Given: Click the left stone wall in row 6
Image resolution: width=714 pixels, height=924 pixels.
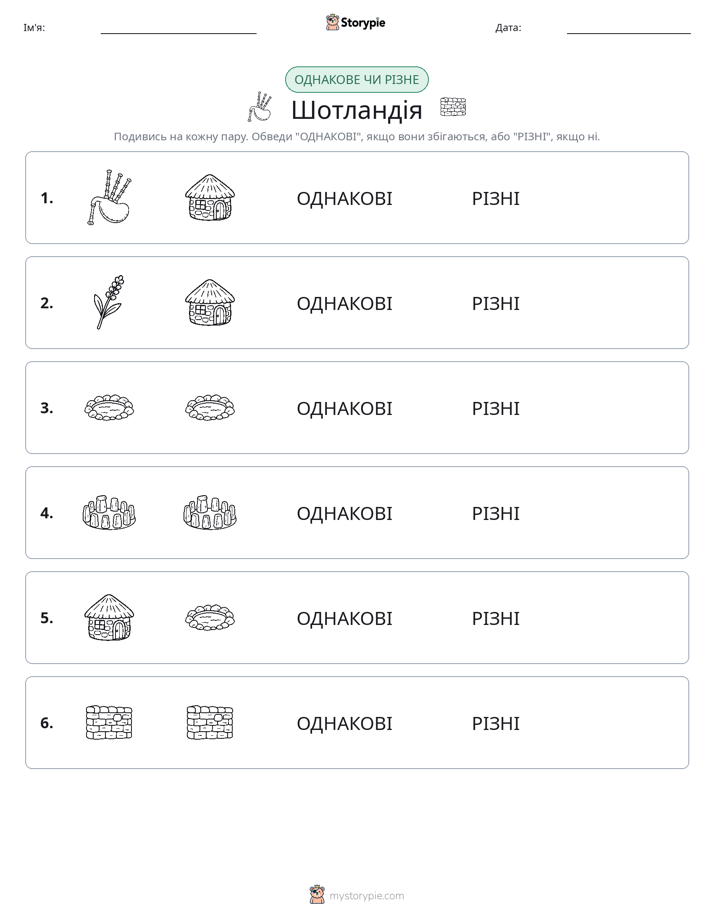Looking at the screenshot, I should [x=109, y=722].
